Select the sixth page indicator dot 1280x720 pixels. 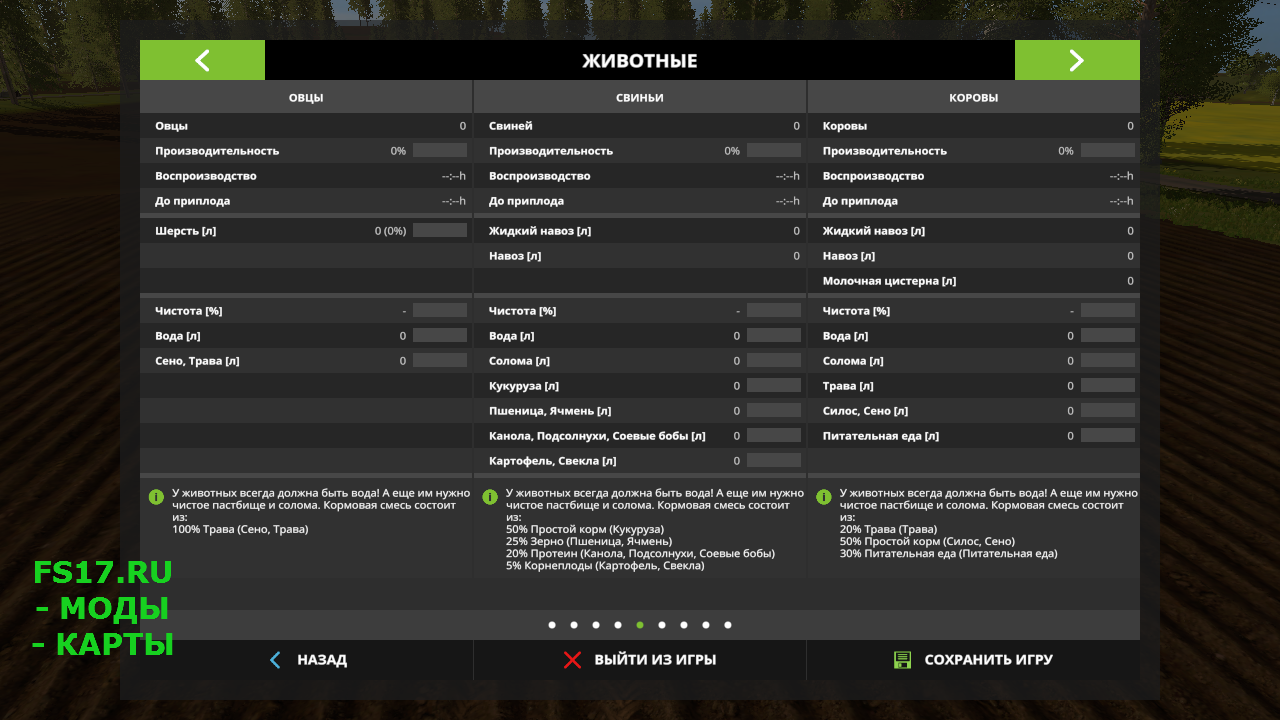[x=662, y=625]
